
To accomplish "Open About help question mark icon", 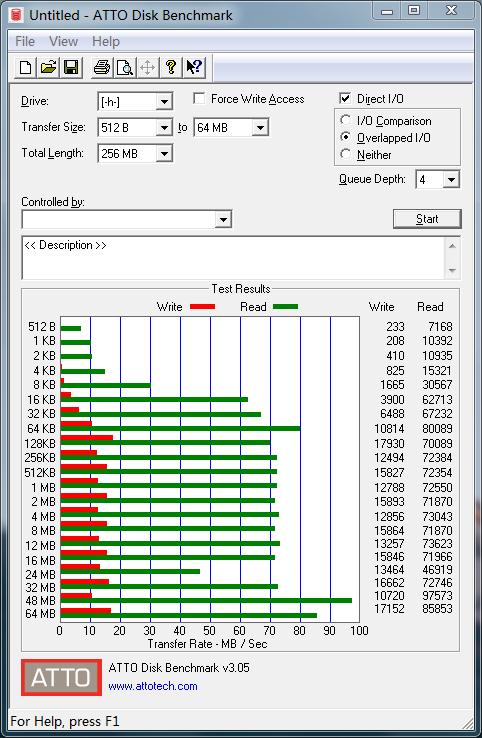I will [171, 67].
